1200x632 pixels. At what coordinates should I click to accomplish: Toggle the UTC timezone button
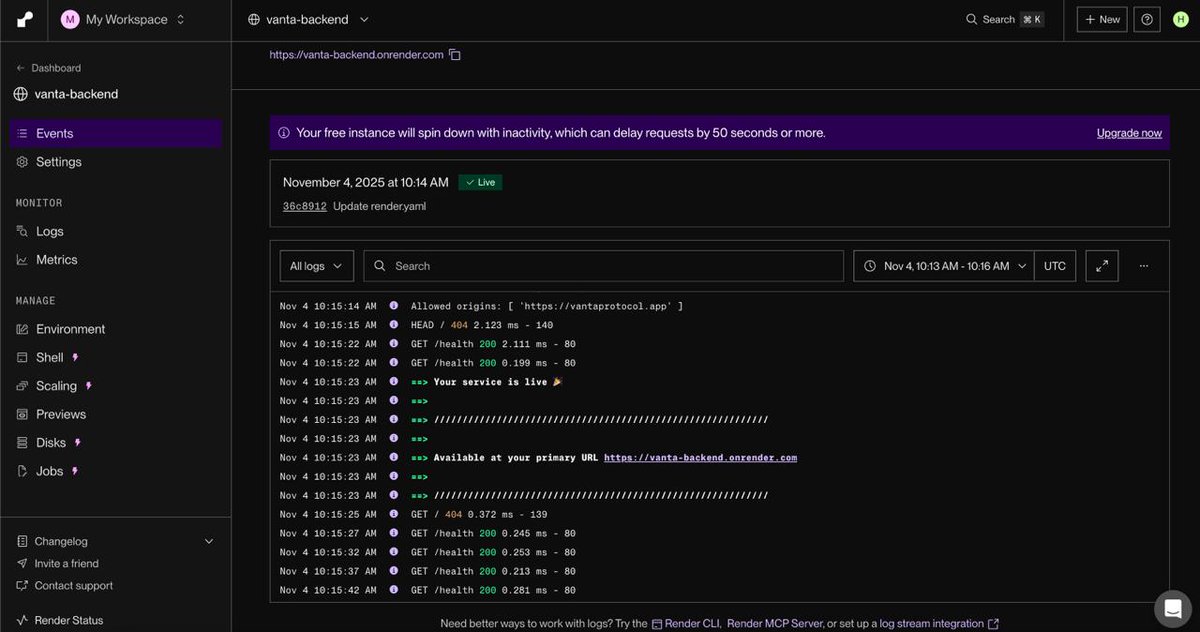pos(1055,266)
